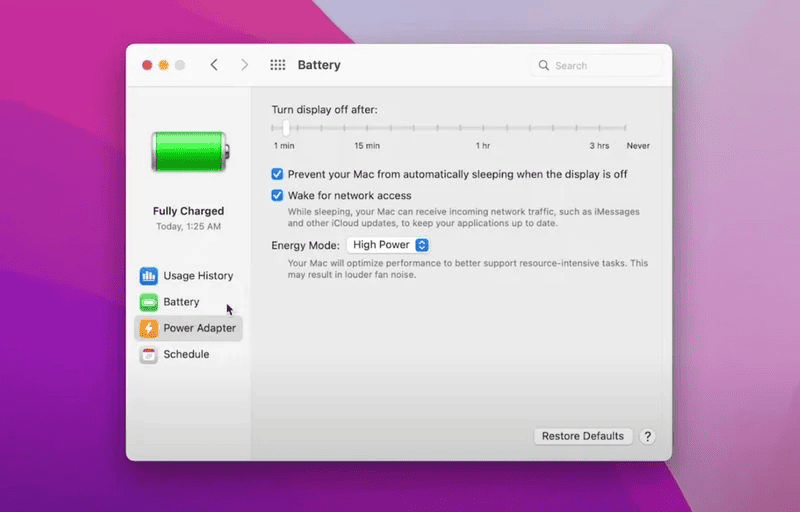Click the large green battery status image
The image size is (800, 512).
click(x=189, y=151)
